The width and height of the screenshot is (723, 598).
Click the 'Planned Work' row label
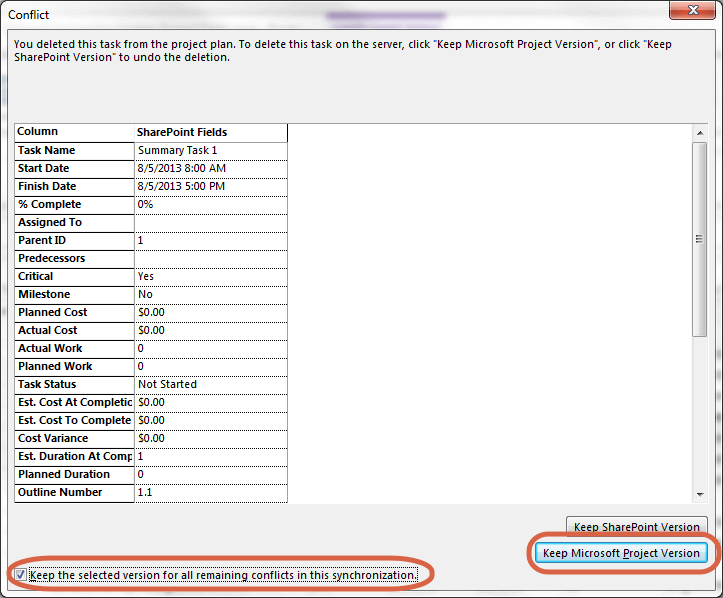(55, 366)
